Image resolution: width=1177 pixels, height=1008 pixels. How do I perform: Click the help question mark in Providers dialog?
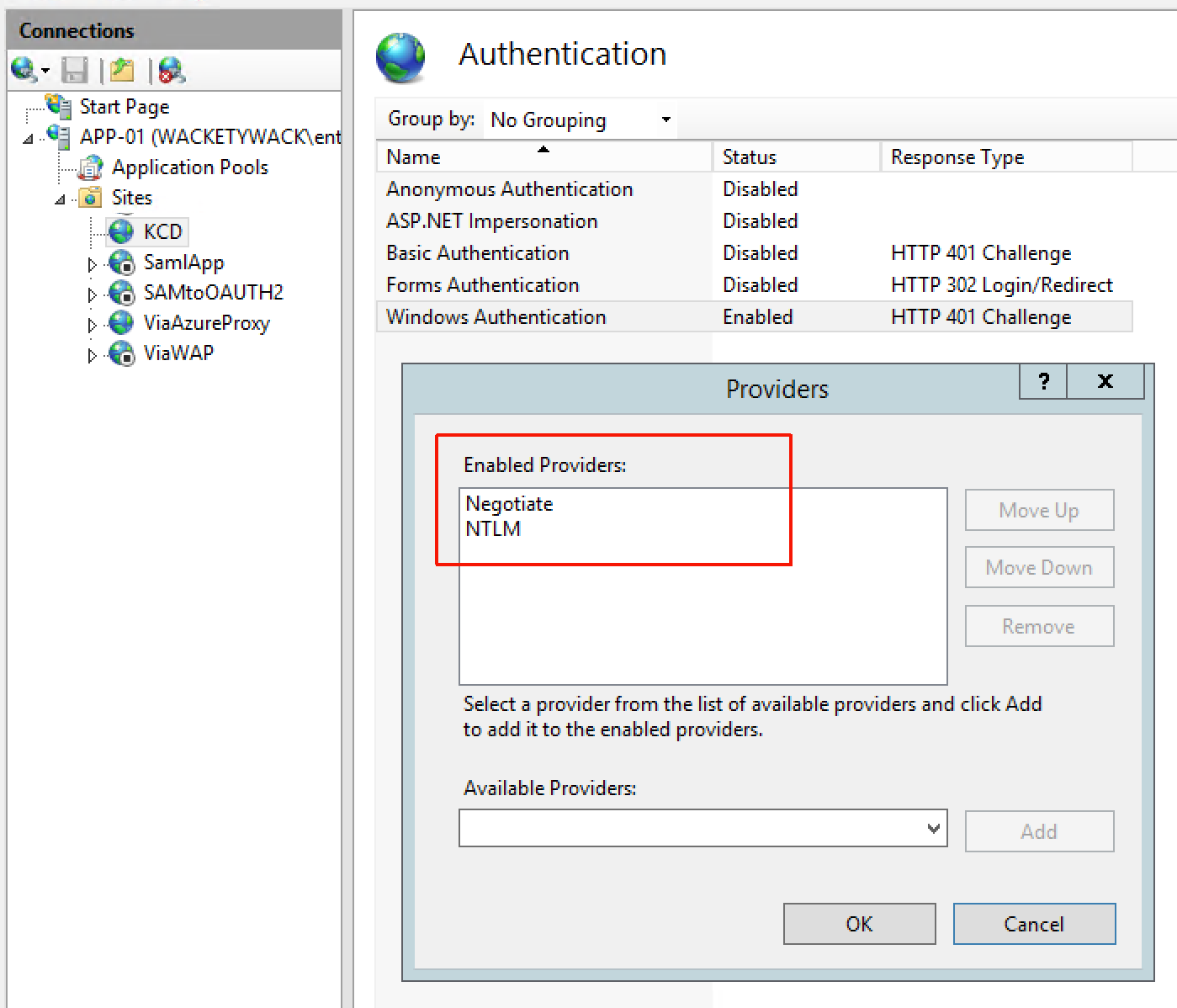pyautogui.click(x=1043, y=382)
